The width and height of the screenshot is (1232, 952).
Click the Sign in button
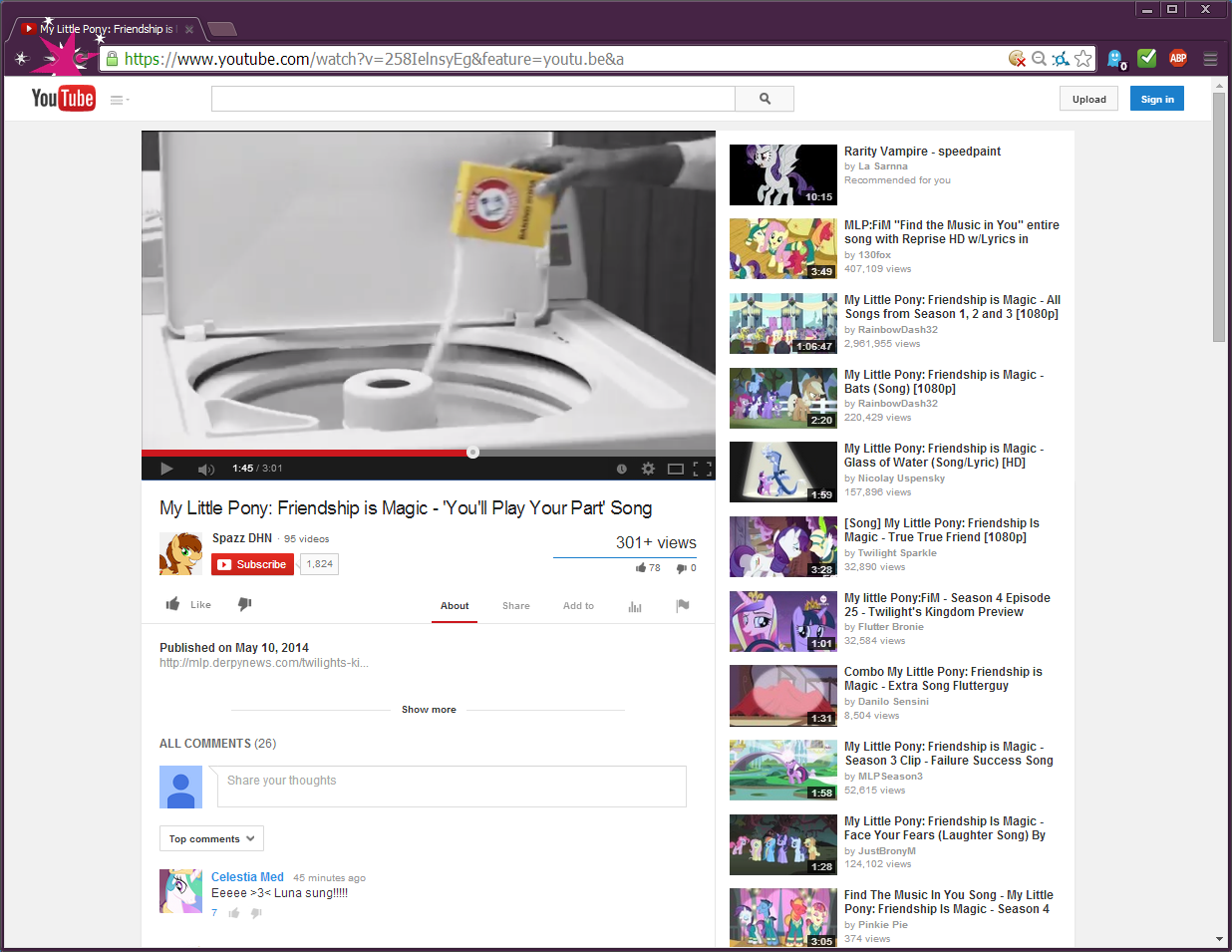(1157, 99)
